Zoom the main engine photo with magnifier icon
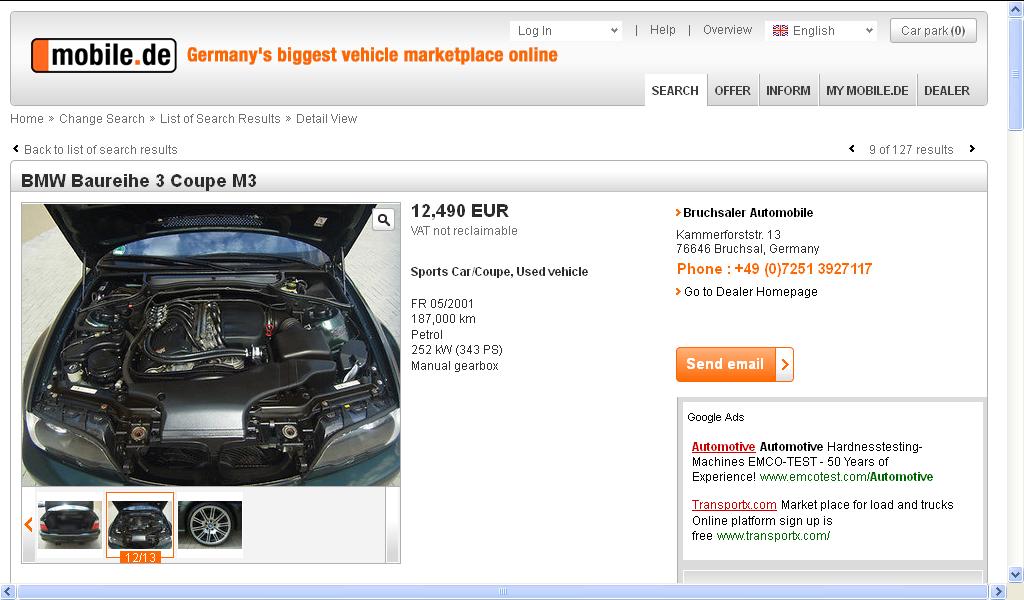Viewport: 1024px width, 600px height. point(384,220)
